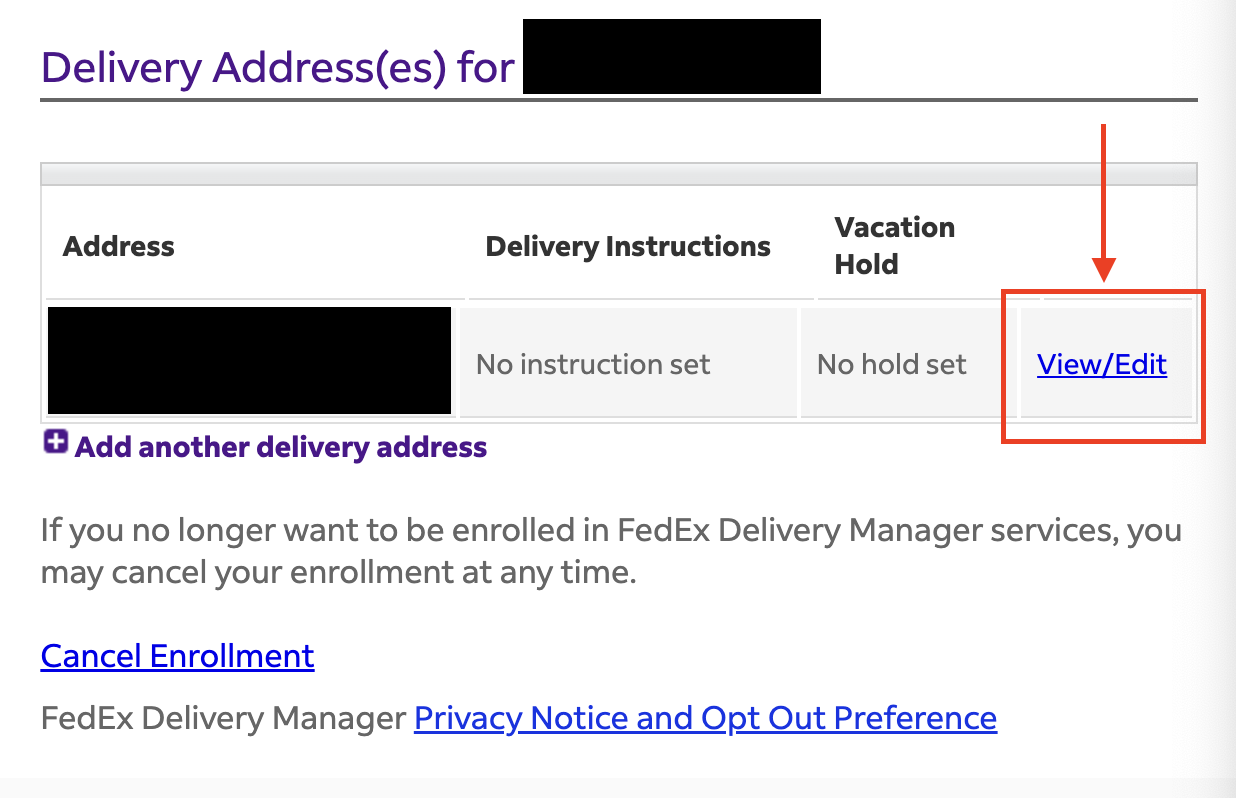Click the Vacation Hold column header

(894, 245)
